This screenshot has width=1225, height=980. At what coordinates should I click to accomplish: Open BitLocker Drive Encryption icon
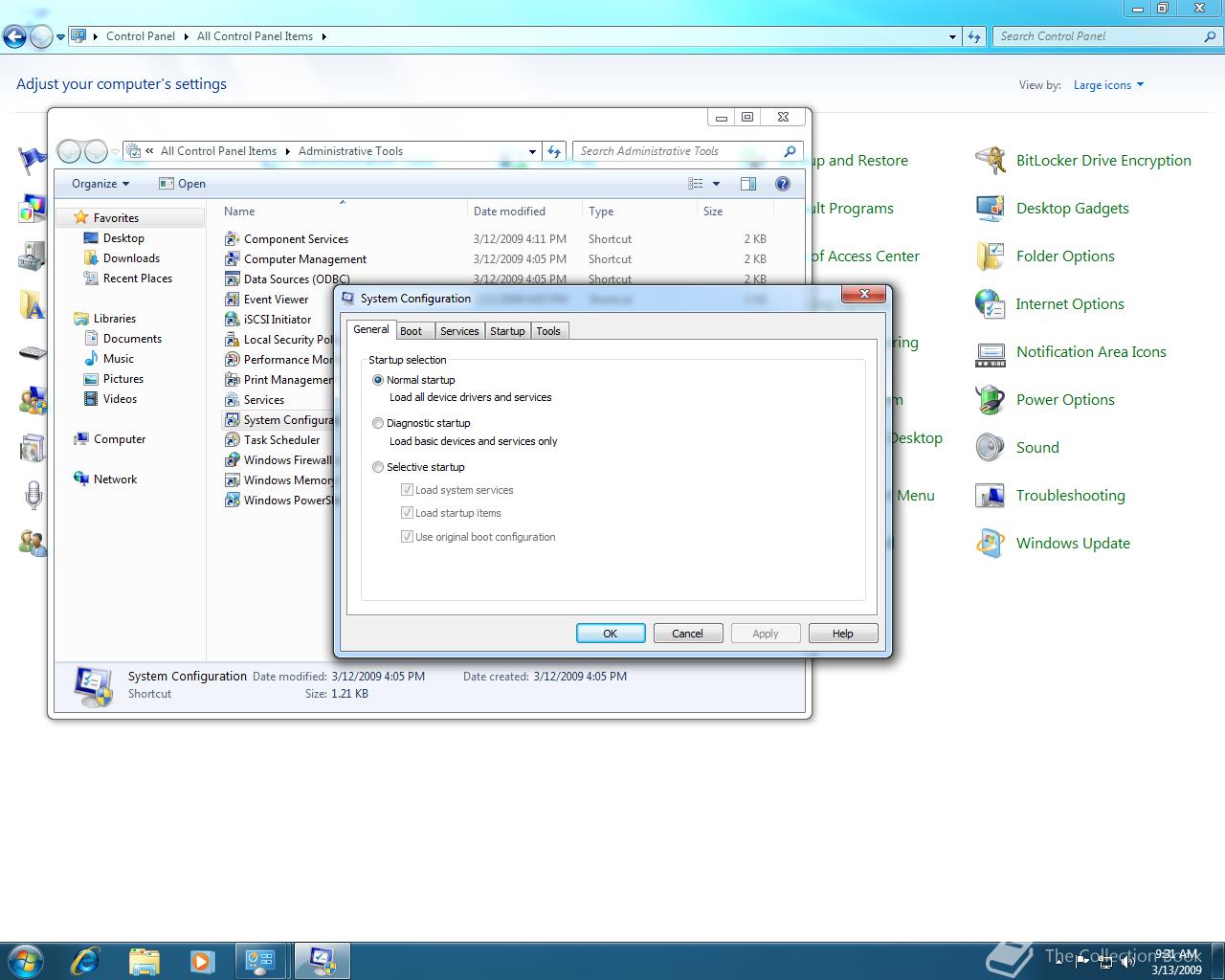pyautogui.click(x=990, y=160)
